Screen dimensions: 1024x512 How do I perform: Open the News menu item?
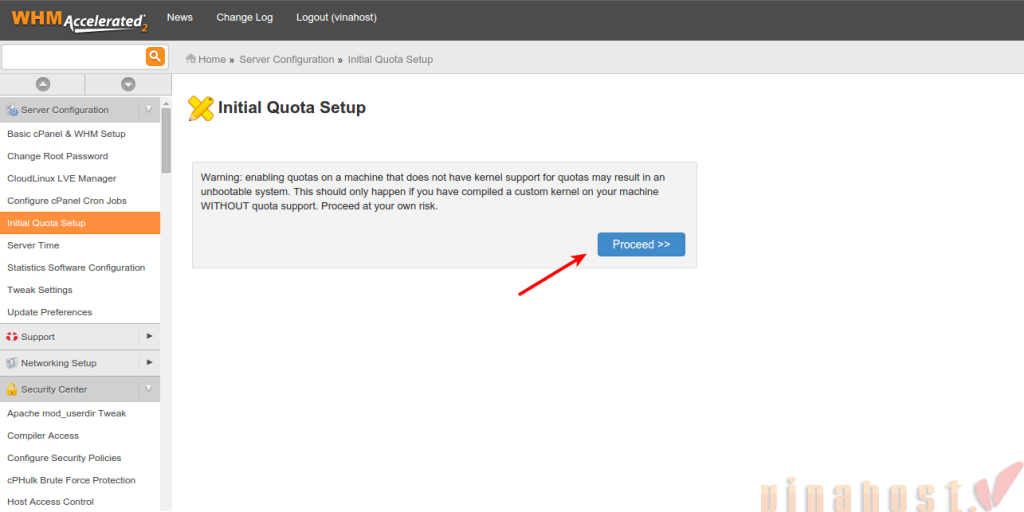pos(180,18)
